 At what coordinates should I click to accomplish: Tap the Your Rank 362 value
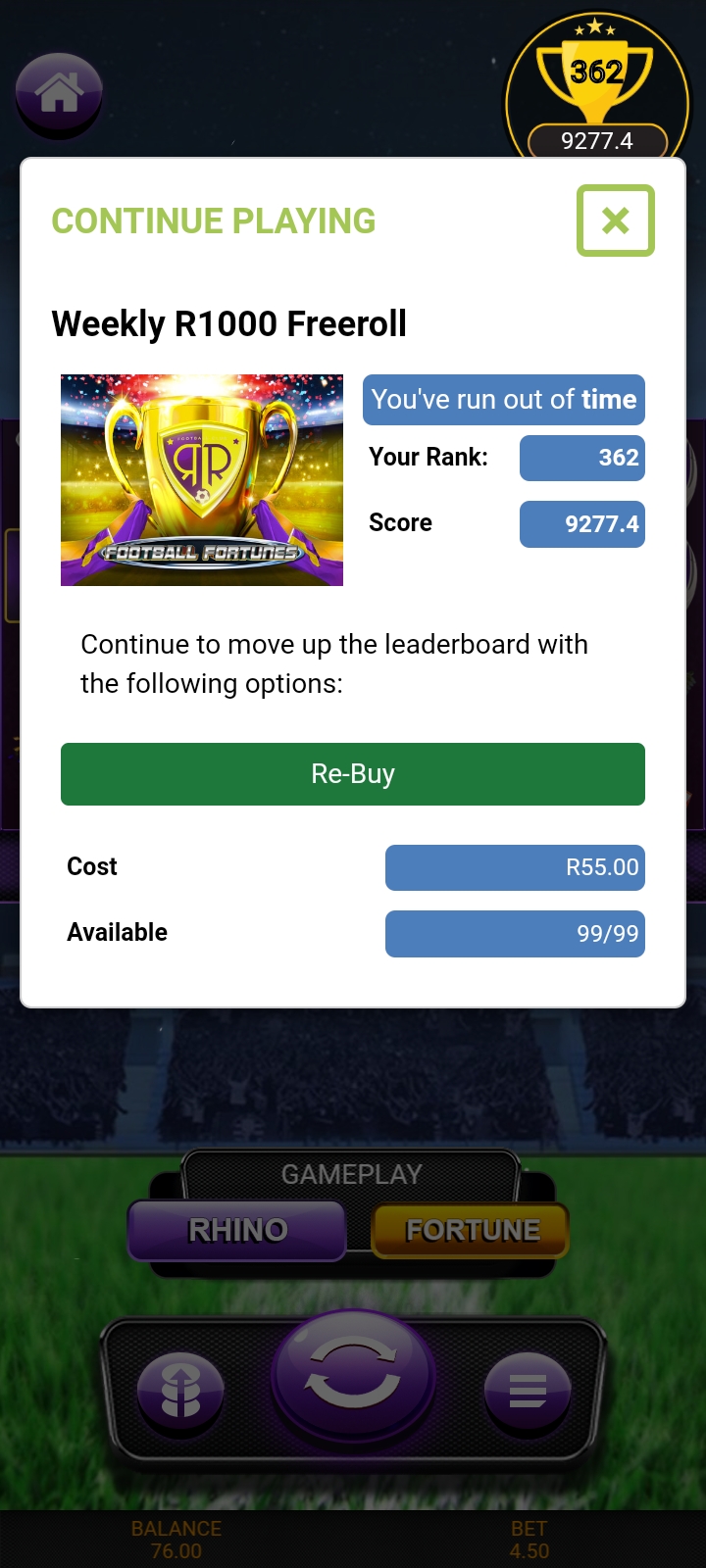(x=581, y=458)
